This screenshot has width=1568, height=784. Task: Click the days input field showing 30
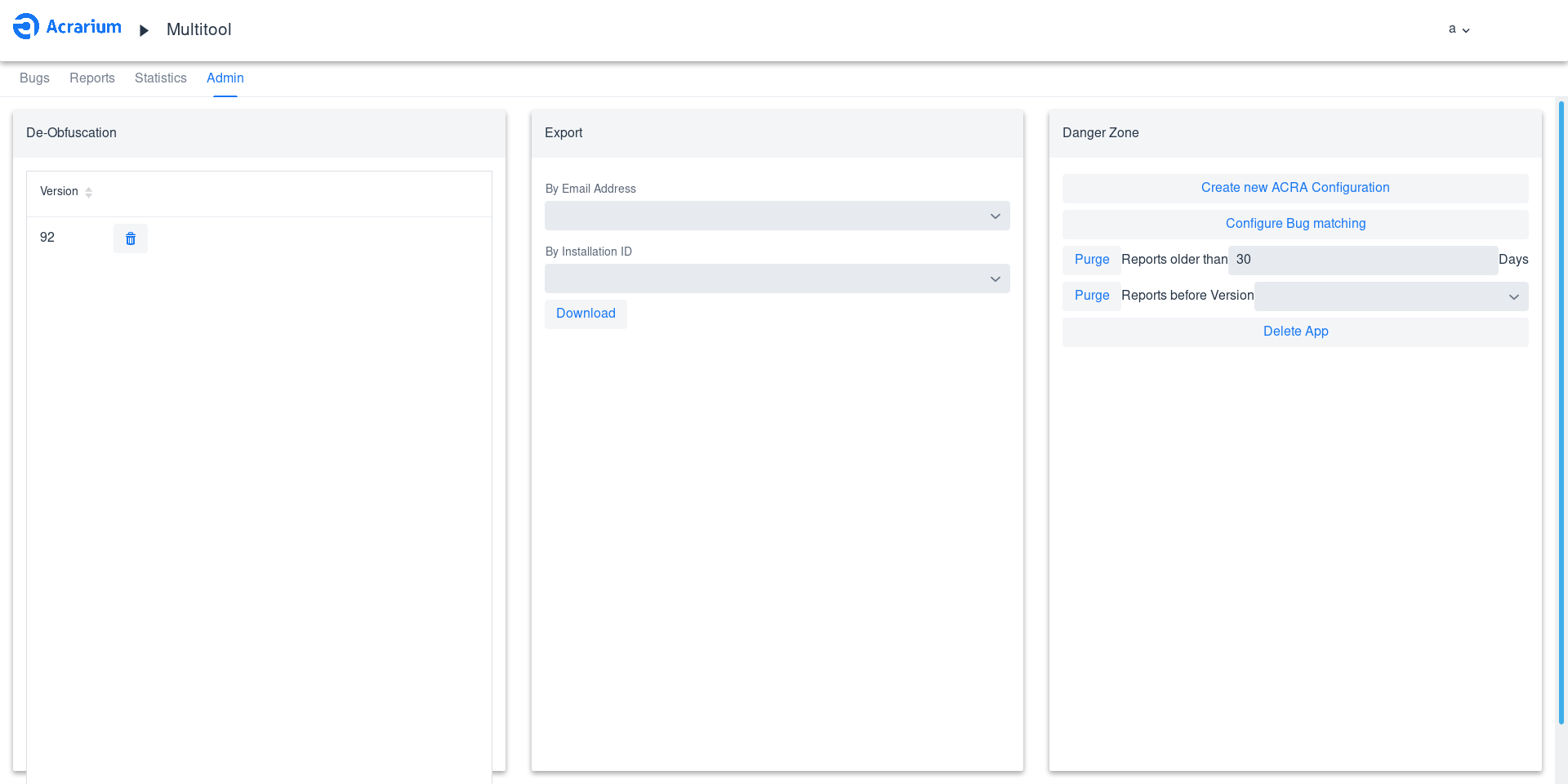tap(1363, 260)
